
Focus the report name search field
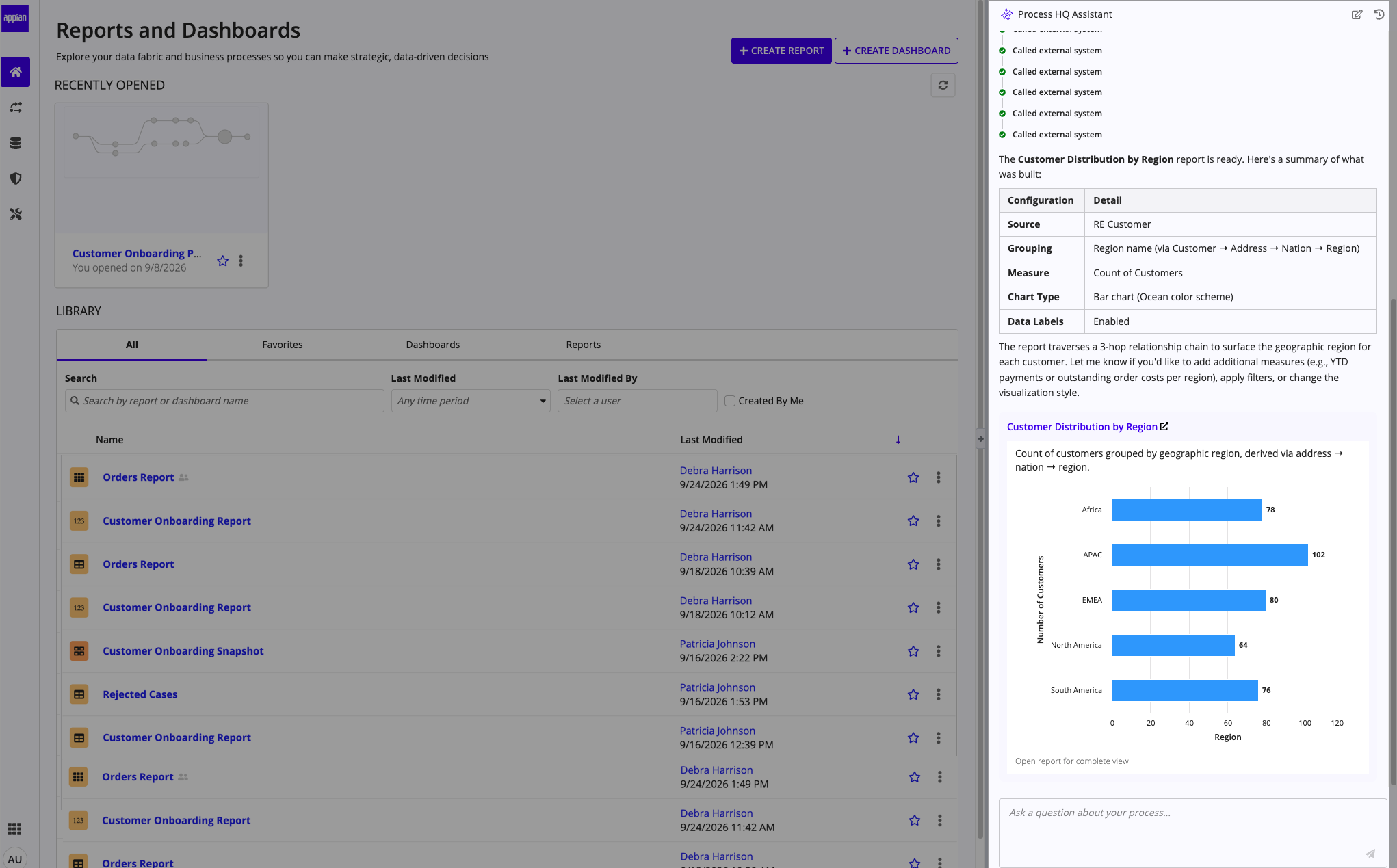(224, 401)
